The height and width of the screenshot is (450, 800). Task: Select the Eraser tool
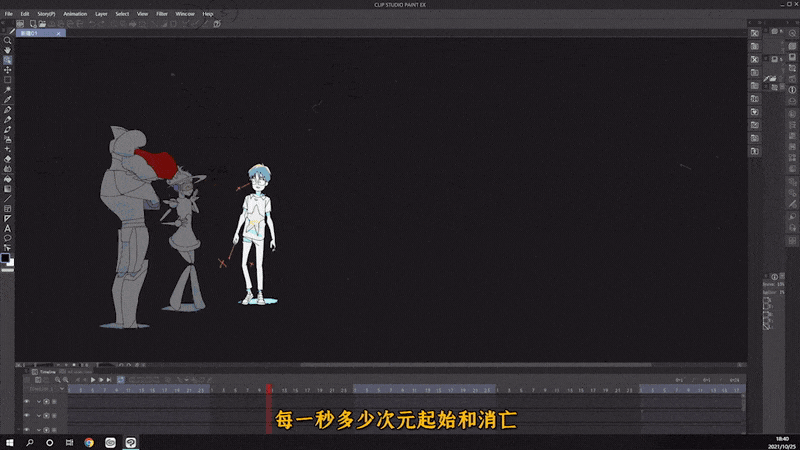click(7, 159)
